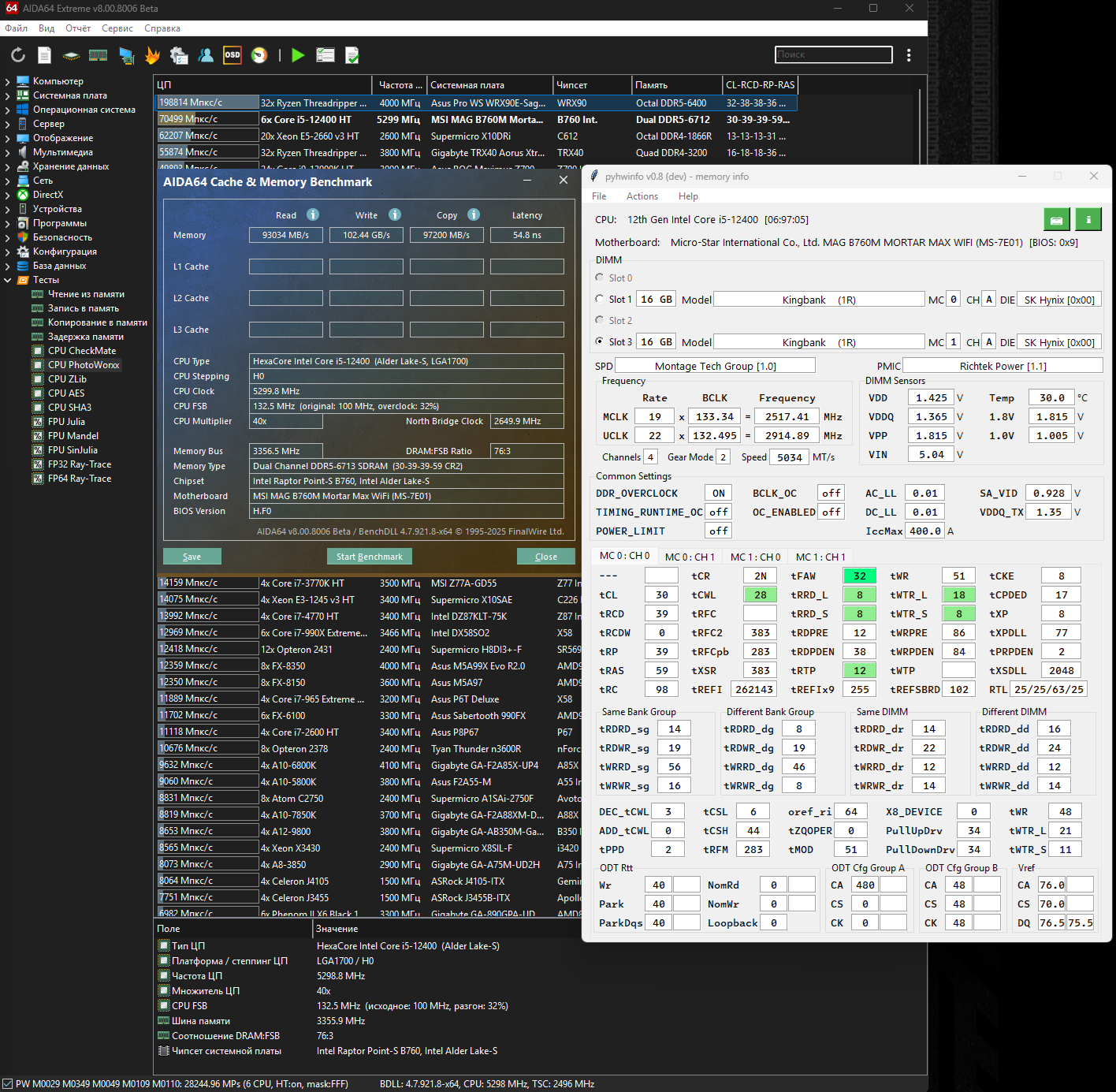Screen dimensions: 1116x1092
Task: Focus the Поиск search field
Action: click(x=834, y=54)
